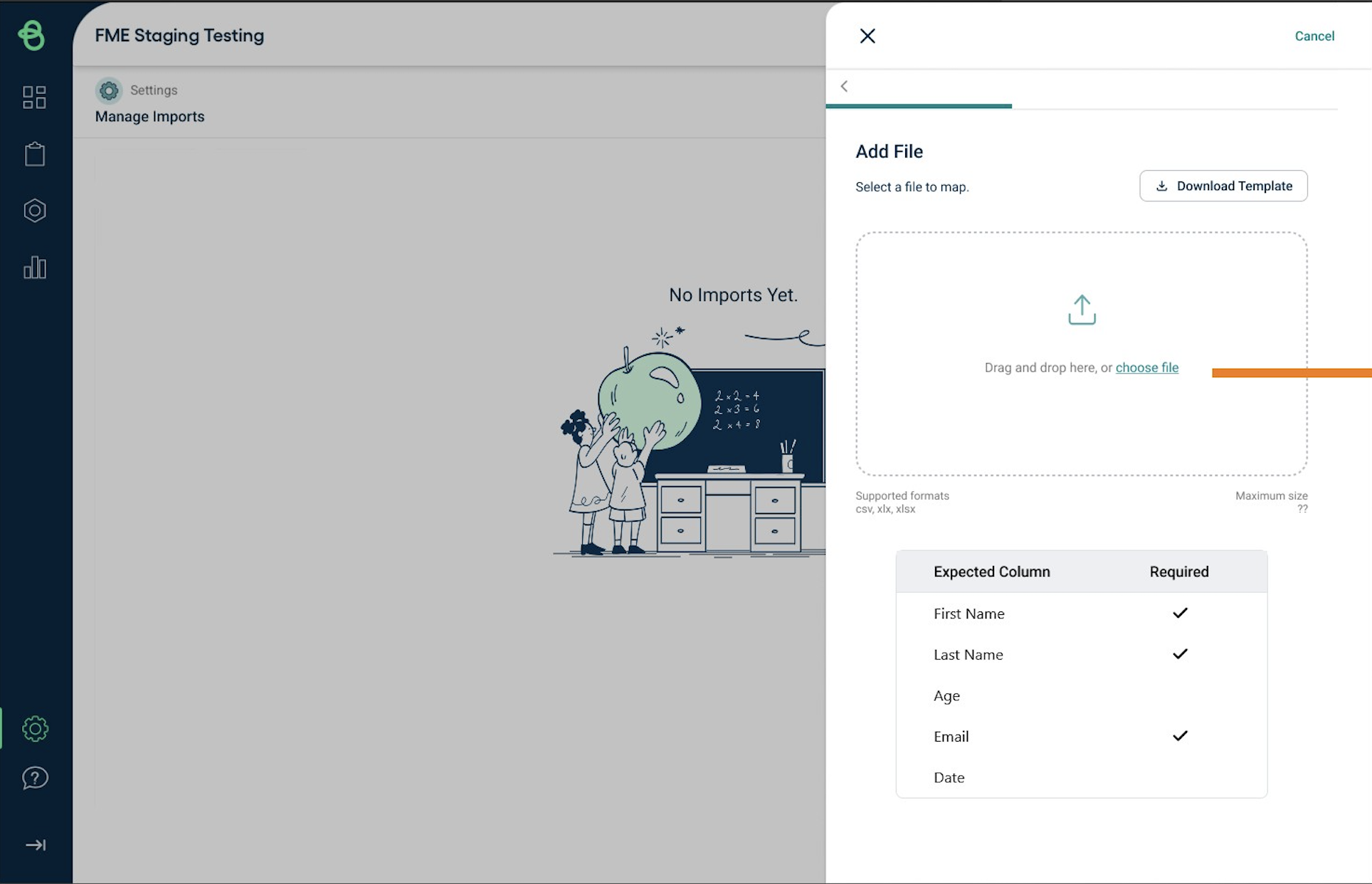The image size is (1372, 884).
Task: Select the hexagon nut icon in sidebar
Action: tap(34, 211)
